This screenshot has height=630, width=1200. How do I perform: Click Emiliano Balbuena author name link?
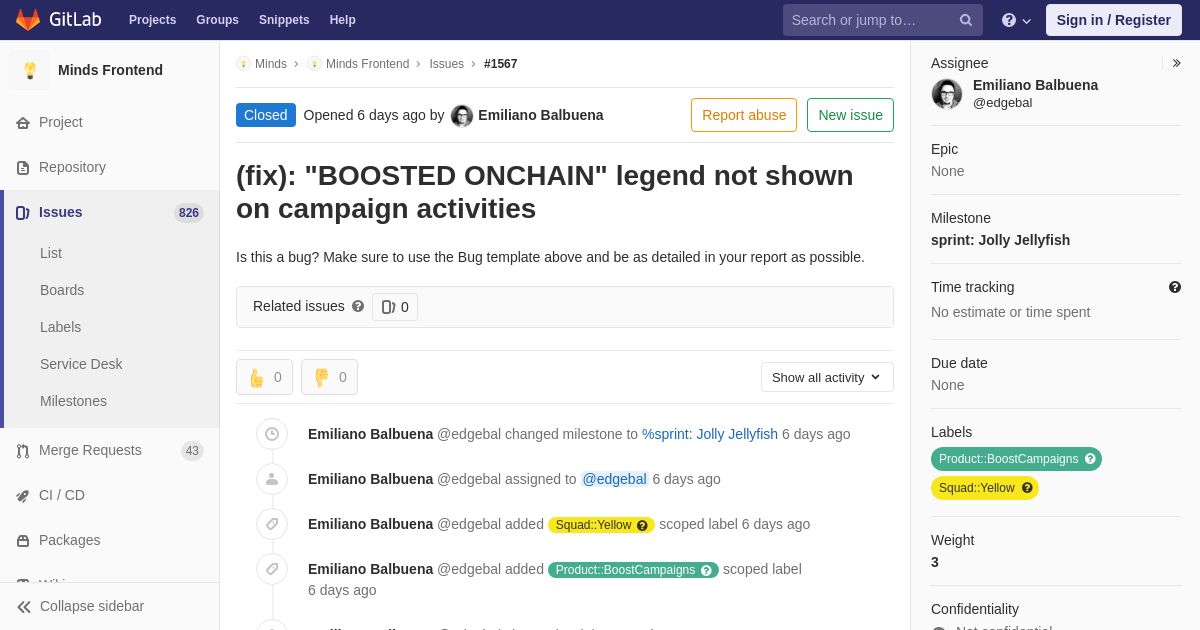541,115
